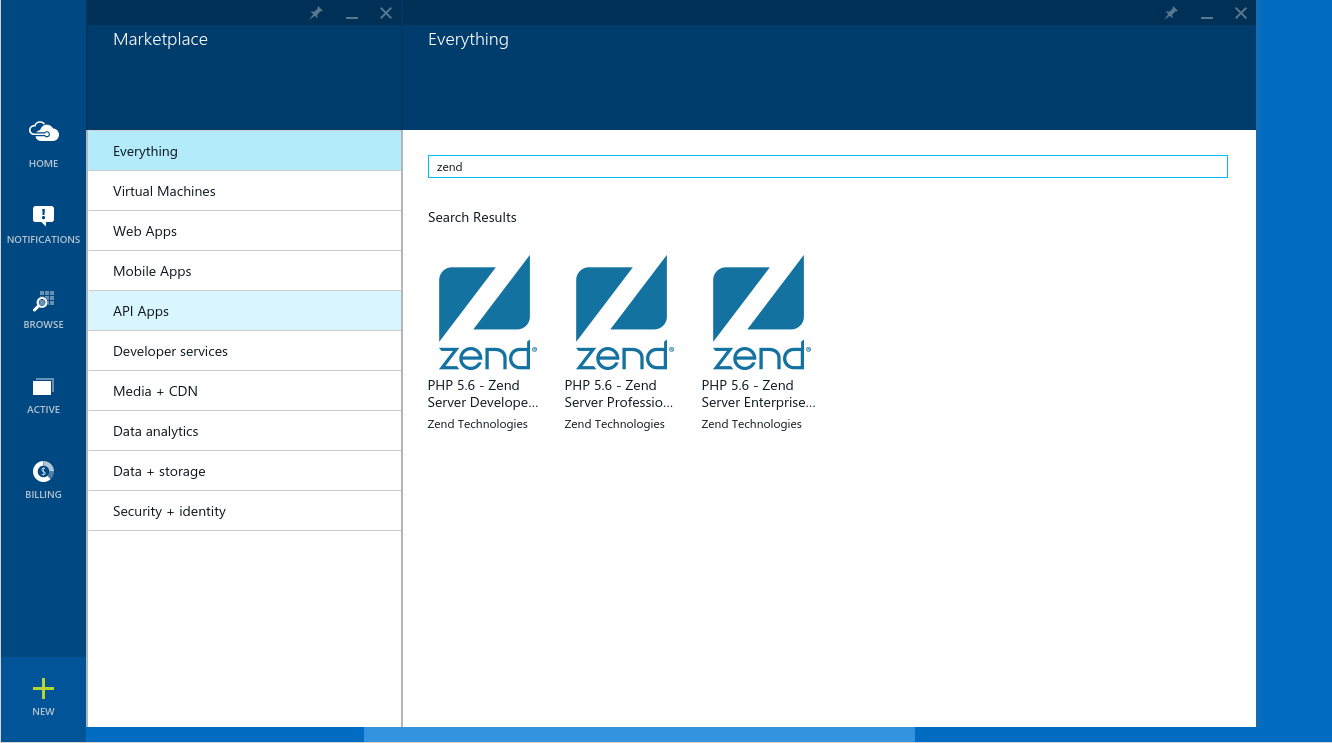Click the Marketplace blade title
1332x743 pixels.
pyautogui.click(x=160, y=39)
